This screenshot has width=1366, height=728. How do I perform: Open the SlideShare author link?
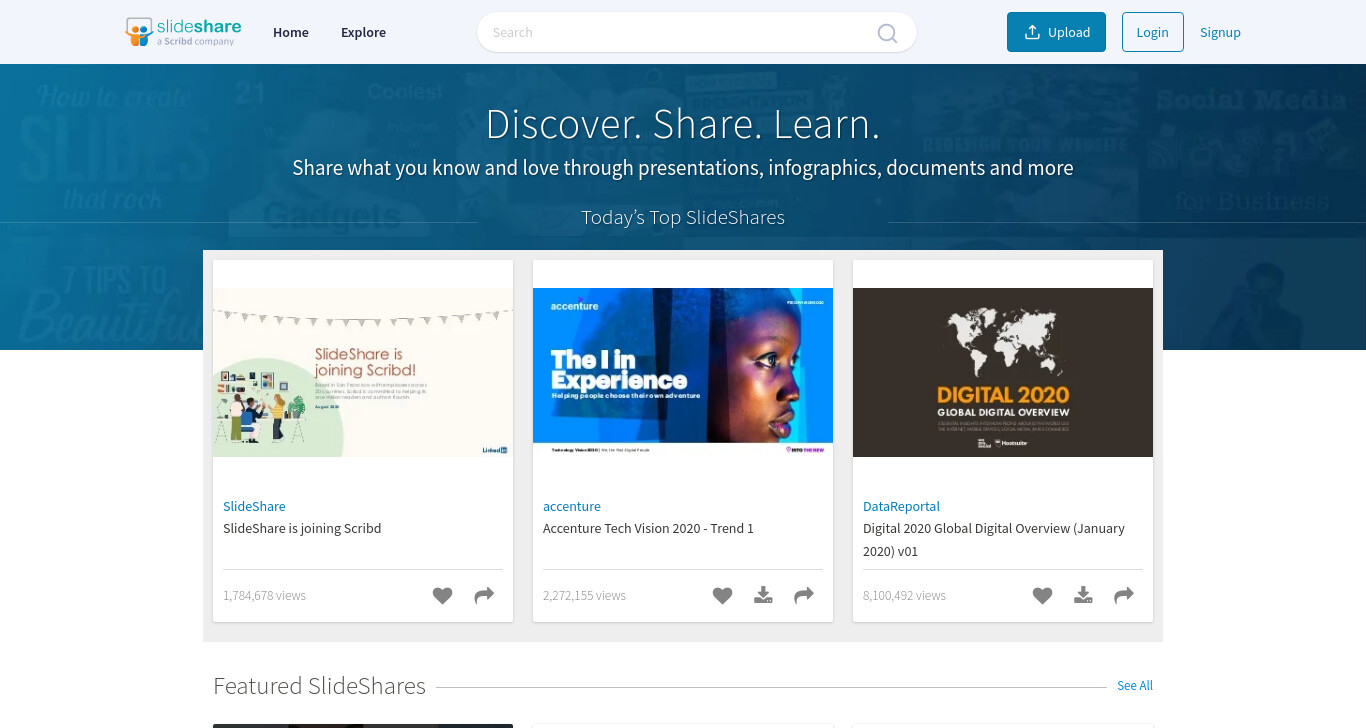(x=254, y=506)
